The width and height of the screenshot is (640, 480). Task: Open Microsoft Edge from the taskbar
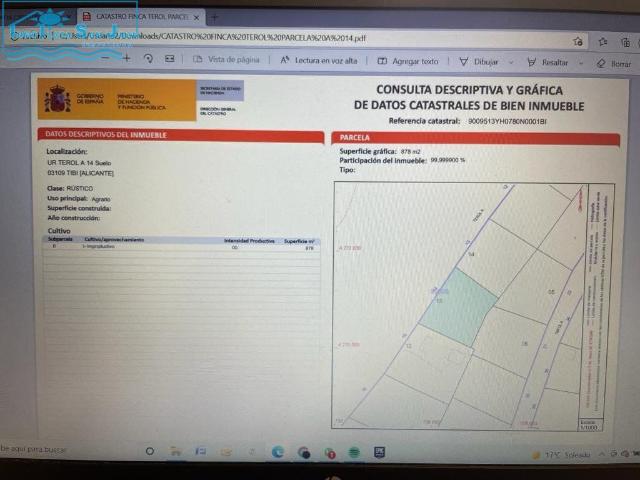pyautogui.click(x=278, y=452)
